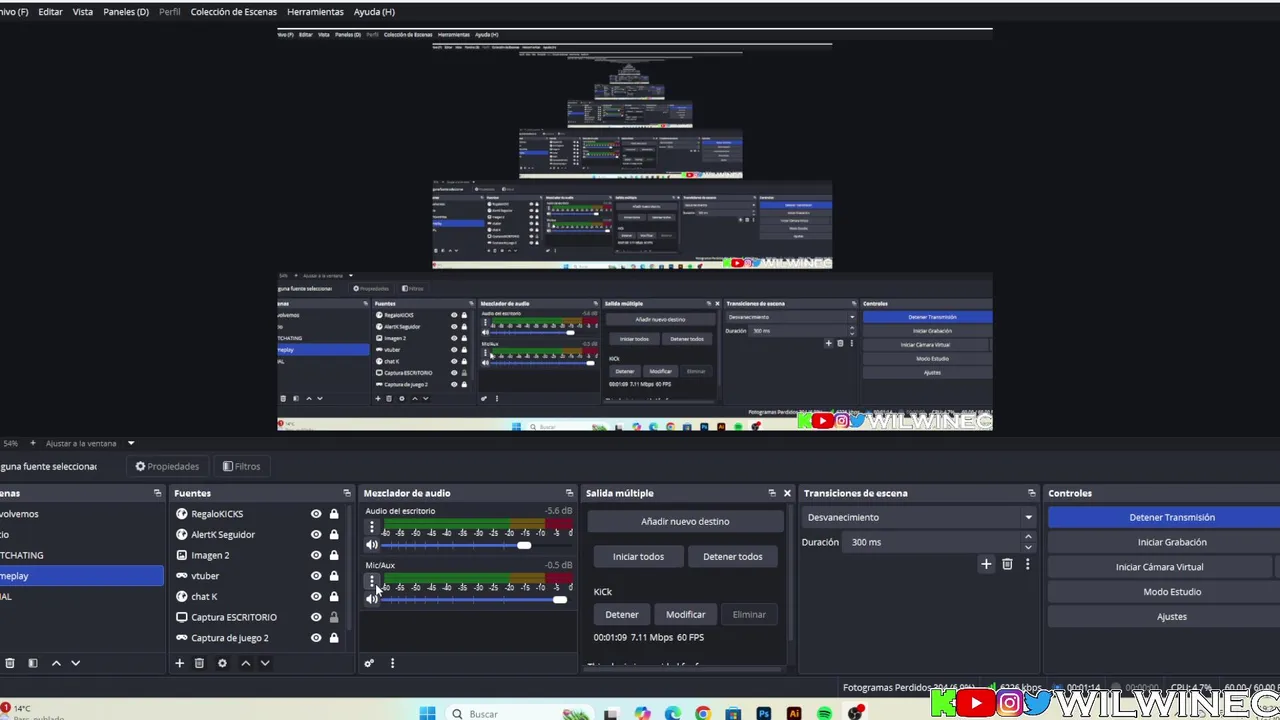1280x720 pixels.
Task: Switch to Modo Estudio
Action: coord(1164,592)
